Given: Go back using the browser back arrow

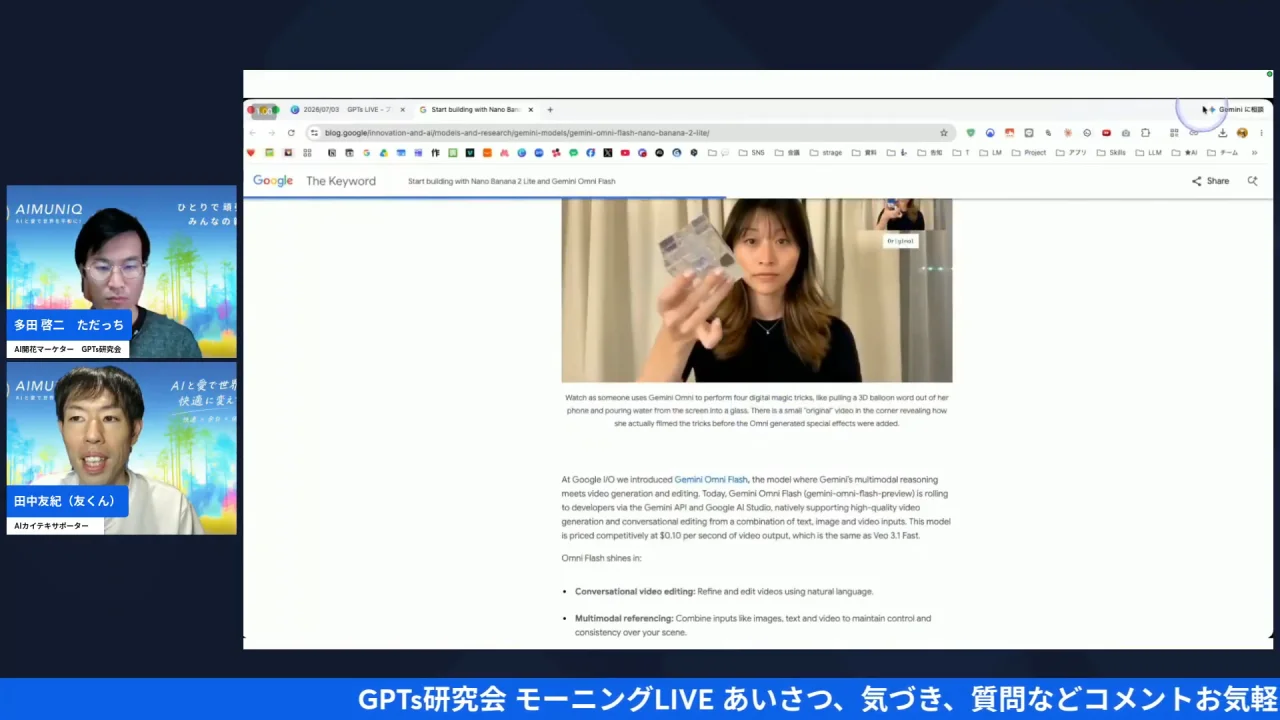Looking at the screenshot, I should pyautogui.click(x=252, y=133).
